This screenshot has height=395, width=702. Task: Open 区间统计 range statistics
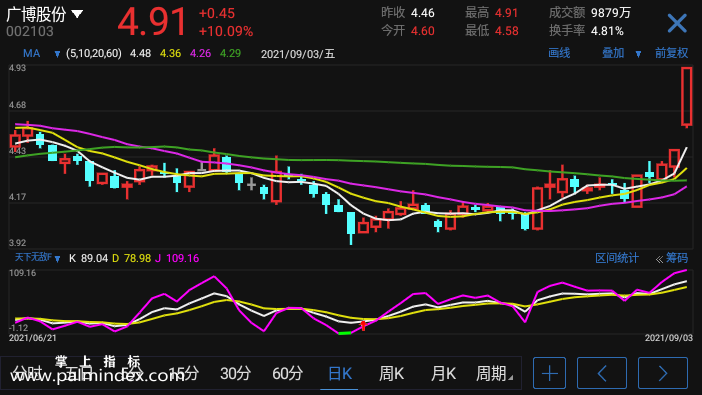616,258
